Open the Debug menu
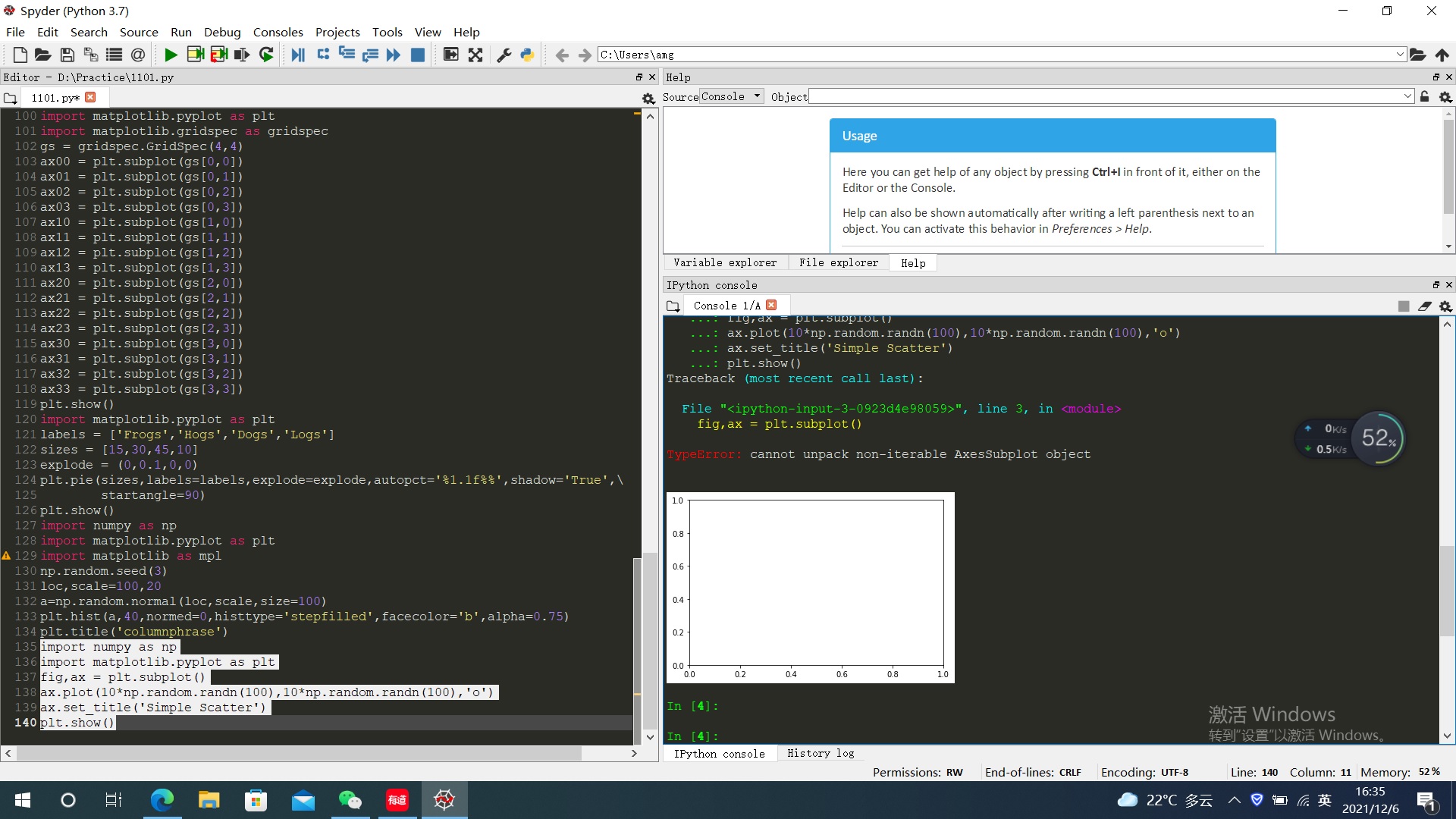1456x819 pixels. point(222,32)
